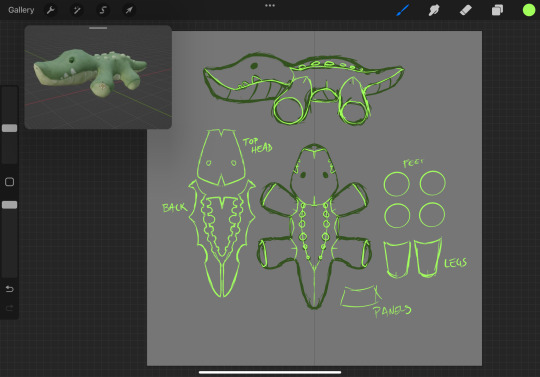Screen dimensions: 540x377
Task: Tap the square modify button on sidebar
Action: (x=10, y=182)
